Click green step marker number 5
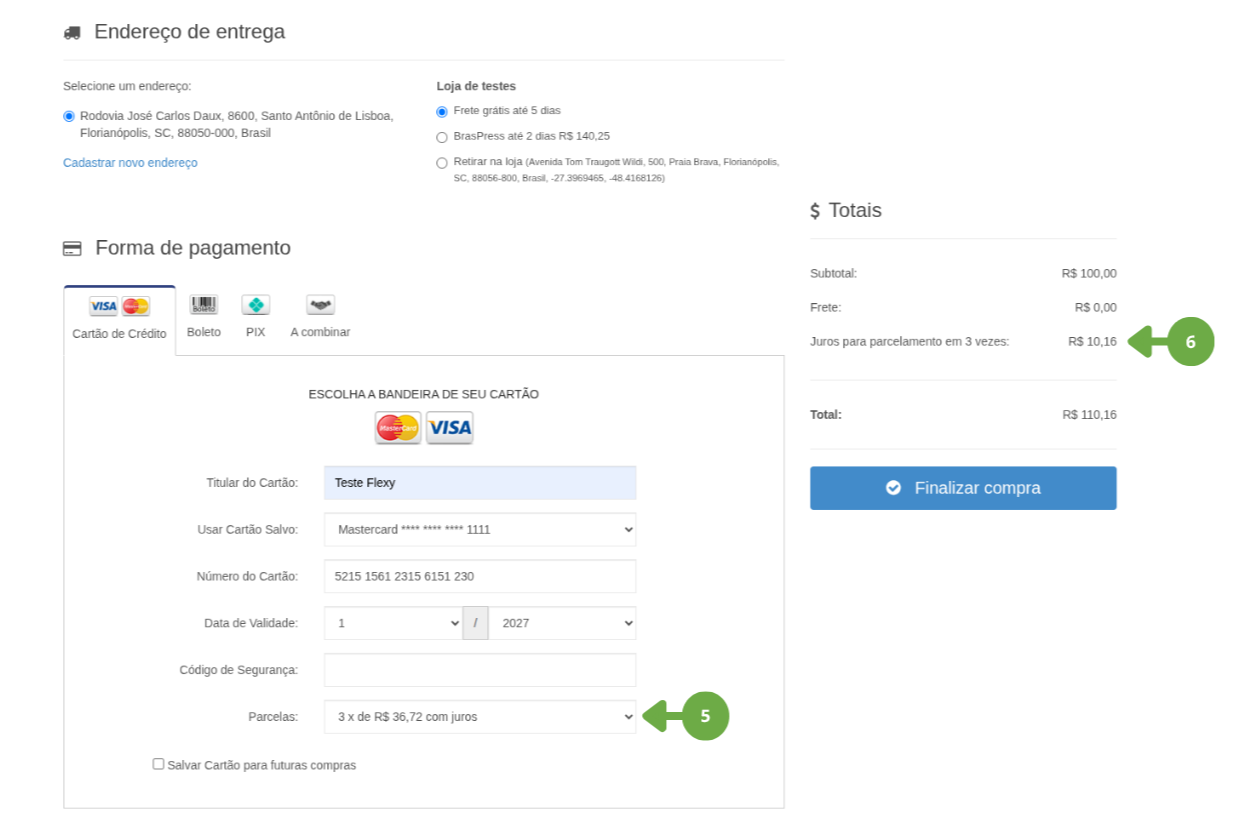The image size is (1253, 814). pyautogui.click(x=705, y=716)
